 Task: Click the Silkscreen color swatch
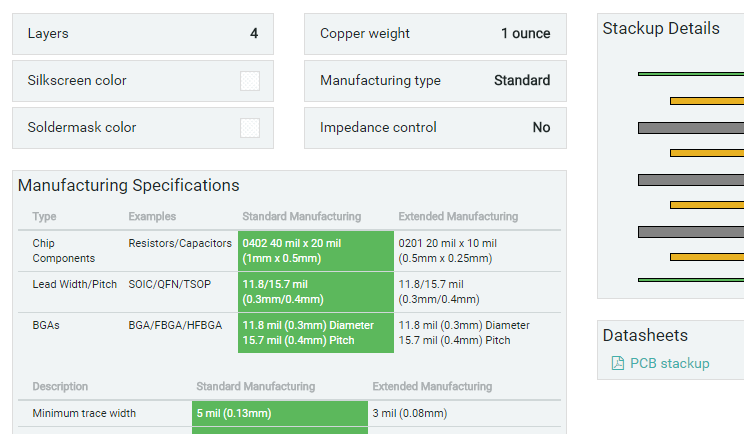[x=250, y=81]
